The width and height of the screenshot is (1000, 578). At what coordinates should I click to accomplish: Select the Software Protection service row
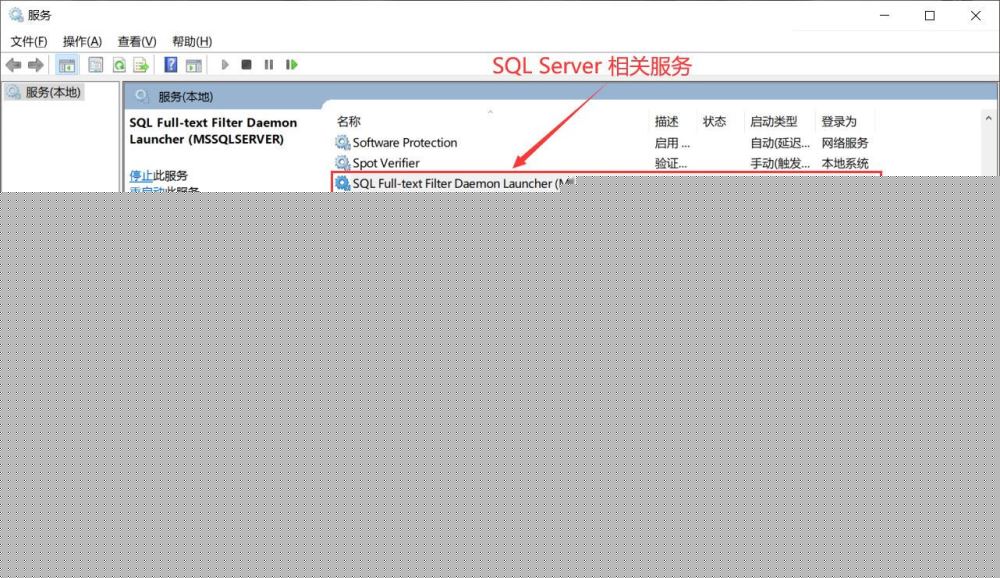point(404,143)
